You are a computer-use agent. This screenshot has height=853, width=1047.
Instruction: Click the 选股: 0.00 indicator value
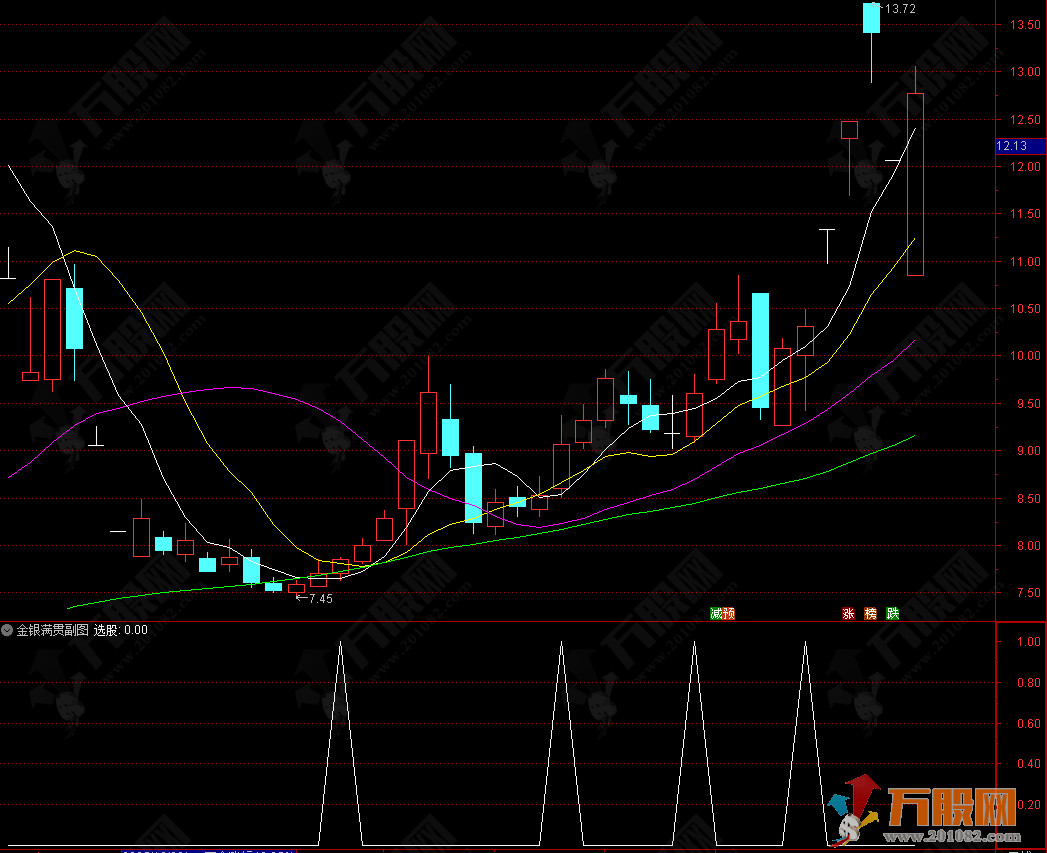coord(121,630)
